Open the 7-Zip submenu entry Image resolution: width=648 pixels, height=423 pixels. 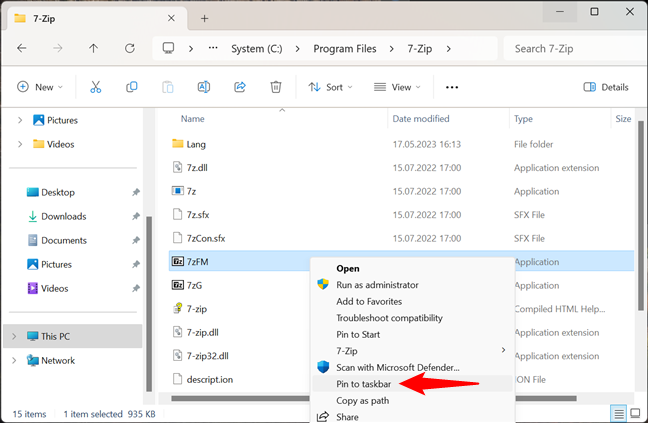[x=412, y=351]
